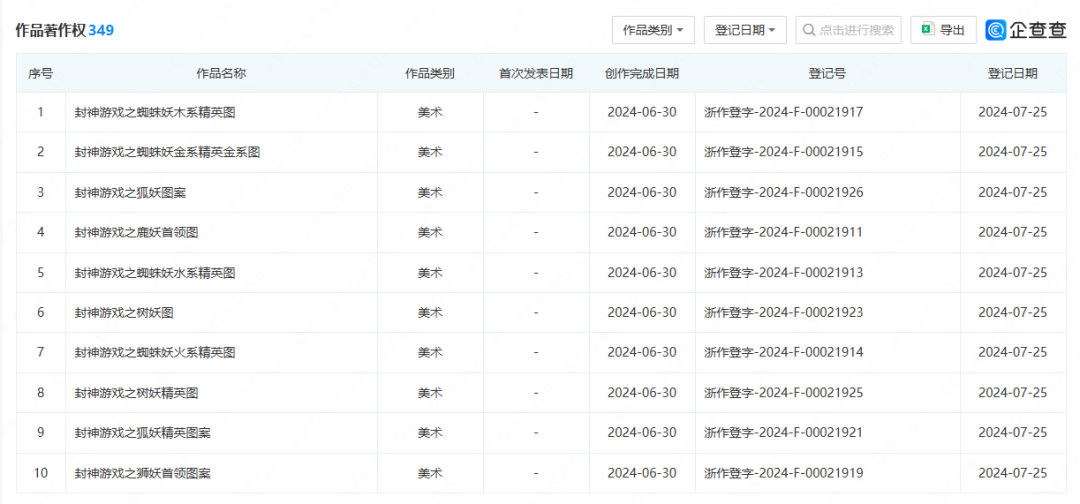Open the 登记日期 filter dropdown
1080x504 pixels.
click(x=745, y=30)
